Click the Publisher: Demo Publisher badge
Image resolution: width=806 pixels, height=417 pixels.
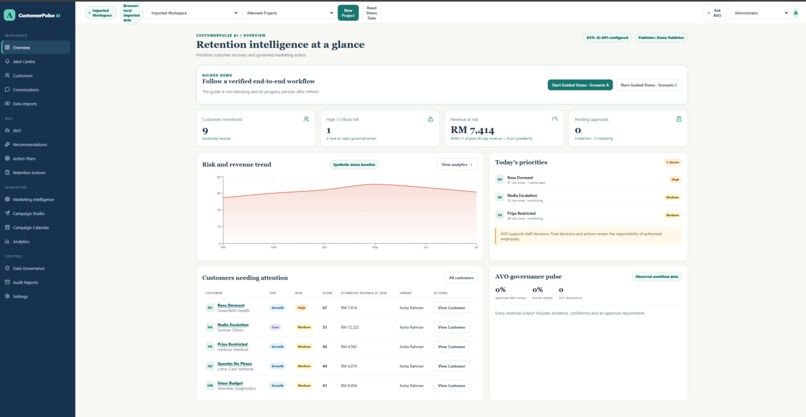661,38
